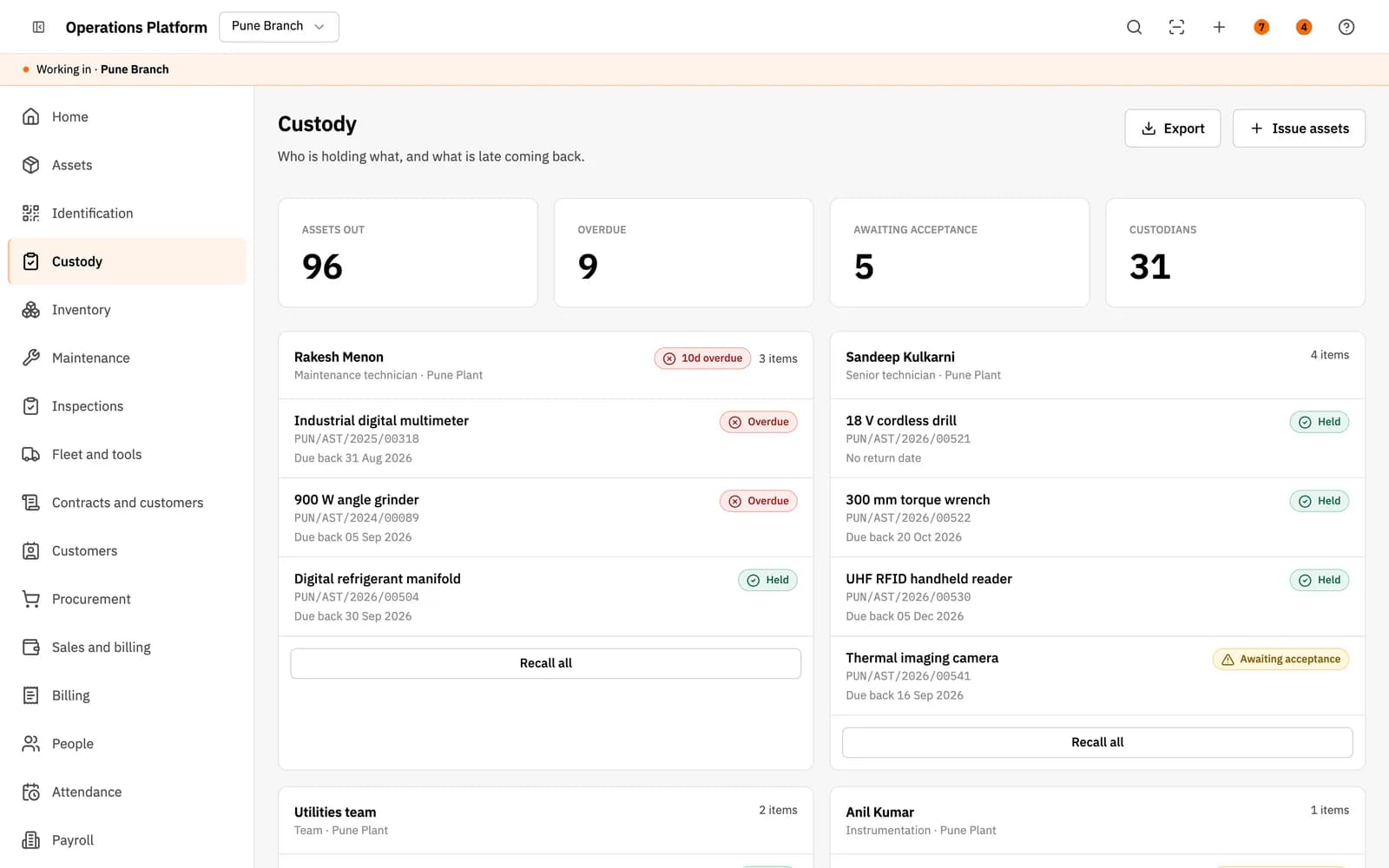Click the 10d overdue badge
The image size is (1389, 868).
click(x=702, y=358)
